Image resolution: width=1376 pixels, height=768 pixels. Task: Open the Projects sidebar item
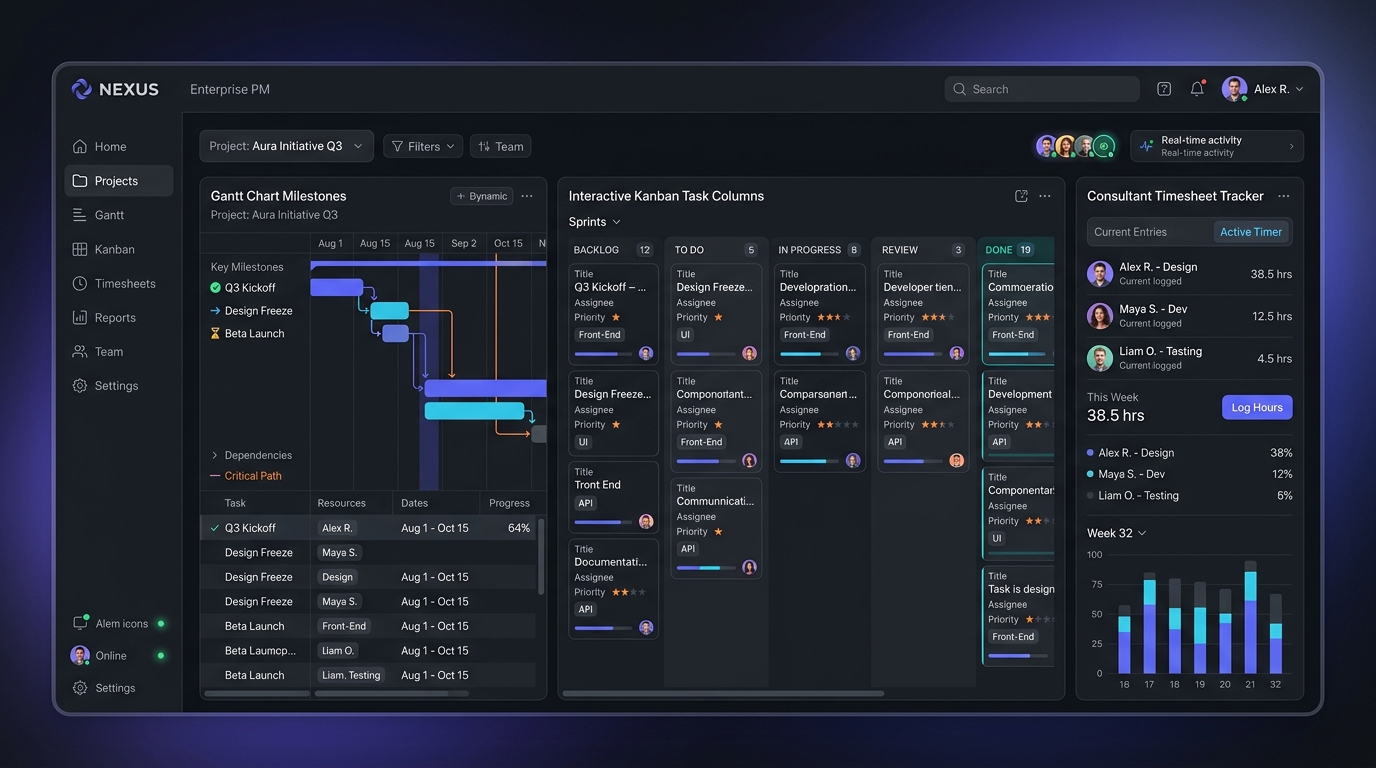tap(119, 181)
